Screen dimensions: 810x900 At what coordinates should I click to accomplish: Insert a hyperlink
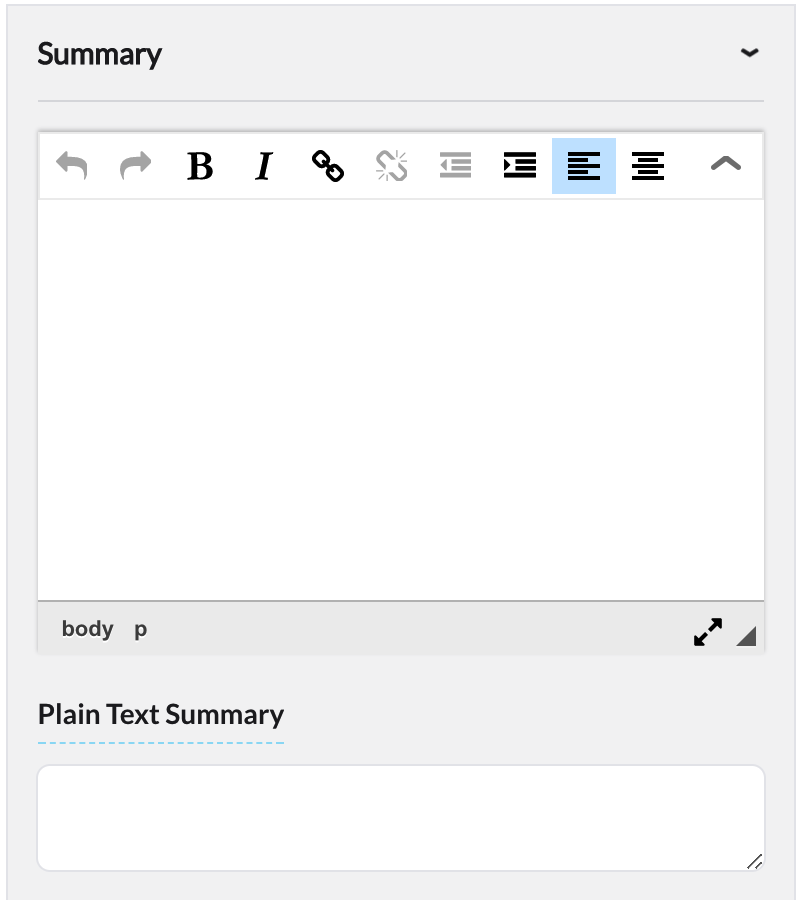(327, 166)
